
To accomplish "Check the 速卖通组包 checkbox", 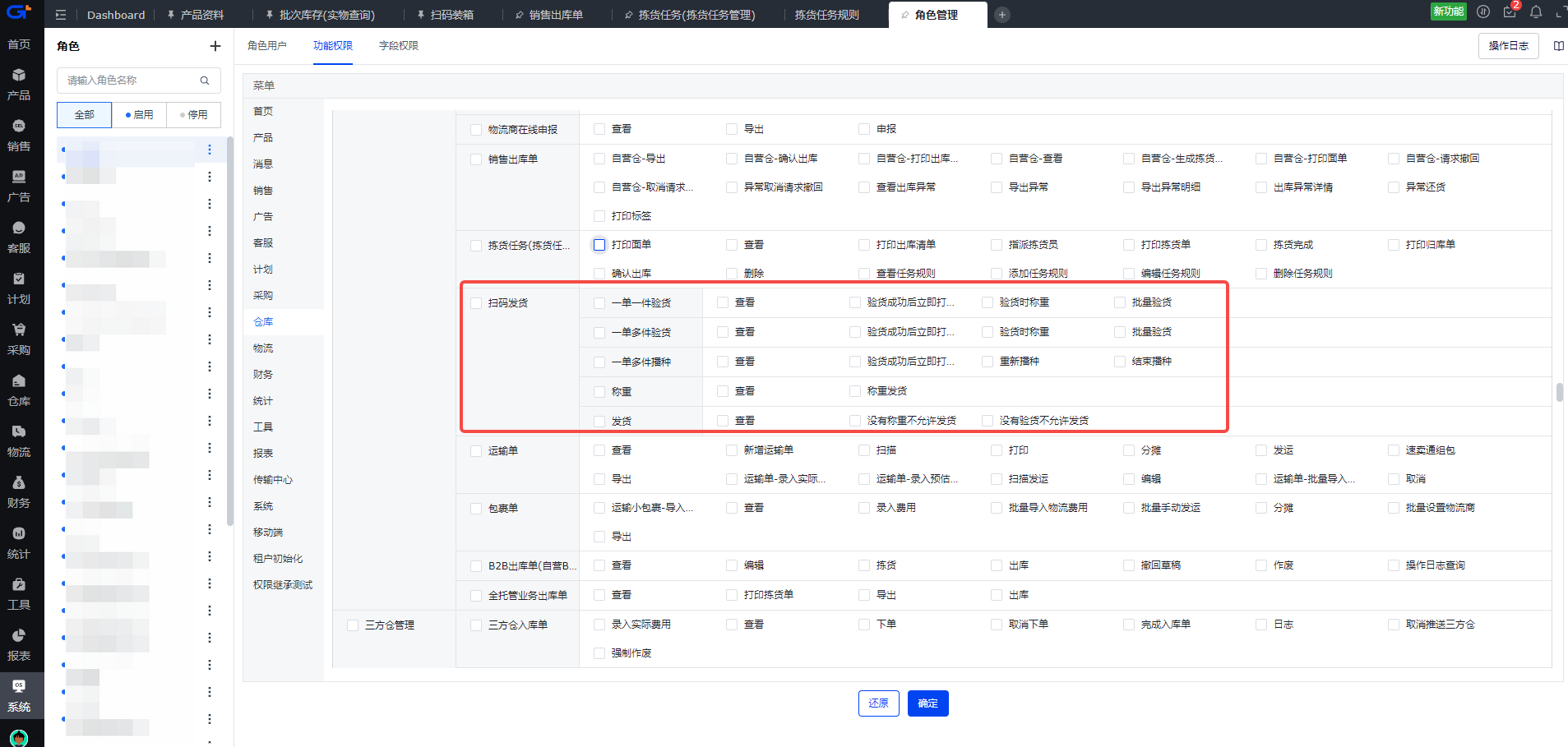I will click(x=1394, y=450).
